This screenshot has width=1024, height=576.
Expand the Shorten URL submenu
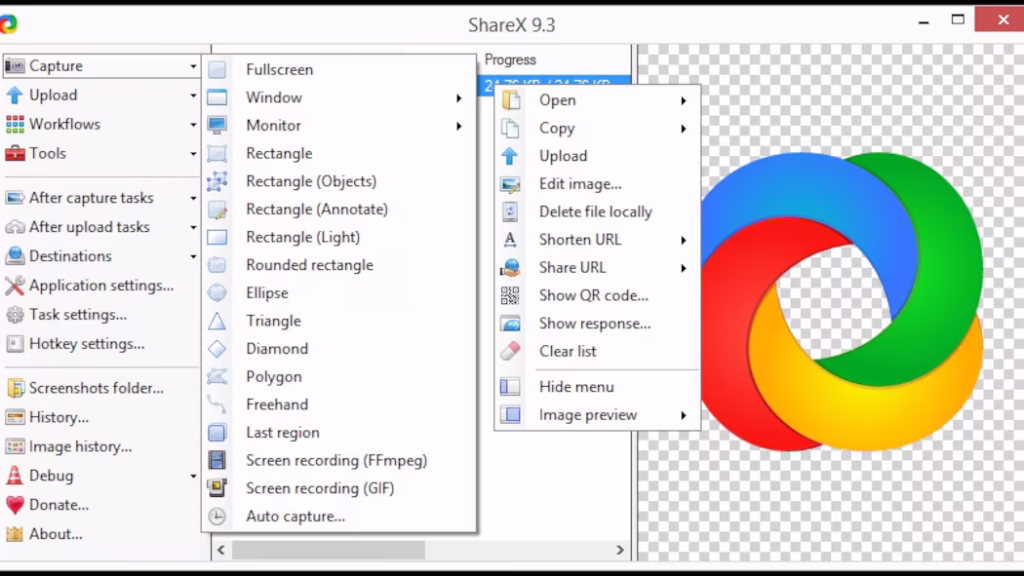[x=684, y=240]
